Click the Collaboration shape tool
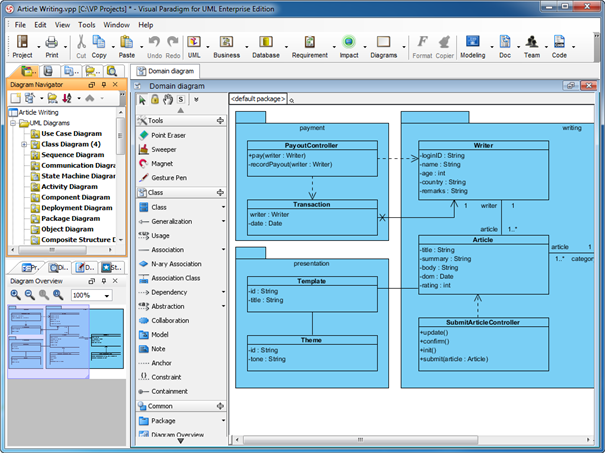 (169, 320)
